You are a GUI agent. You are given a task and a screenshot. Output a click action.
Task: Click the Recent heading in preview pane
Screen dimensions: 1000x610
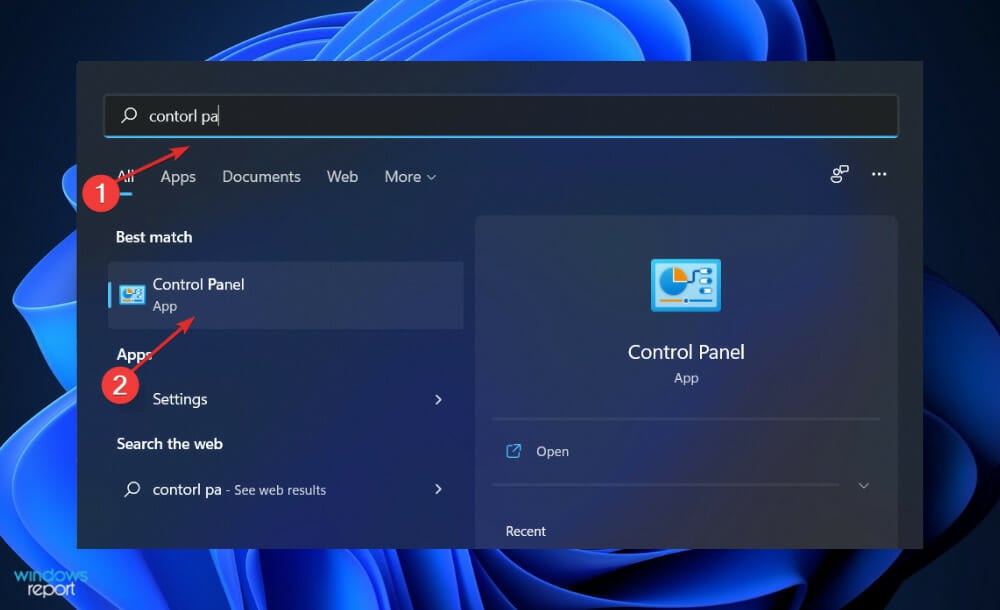526,531
